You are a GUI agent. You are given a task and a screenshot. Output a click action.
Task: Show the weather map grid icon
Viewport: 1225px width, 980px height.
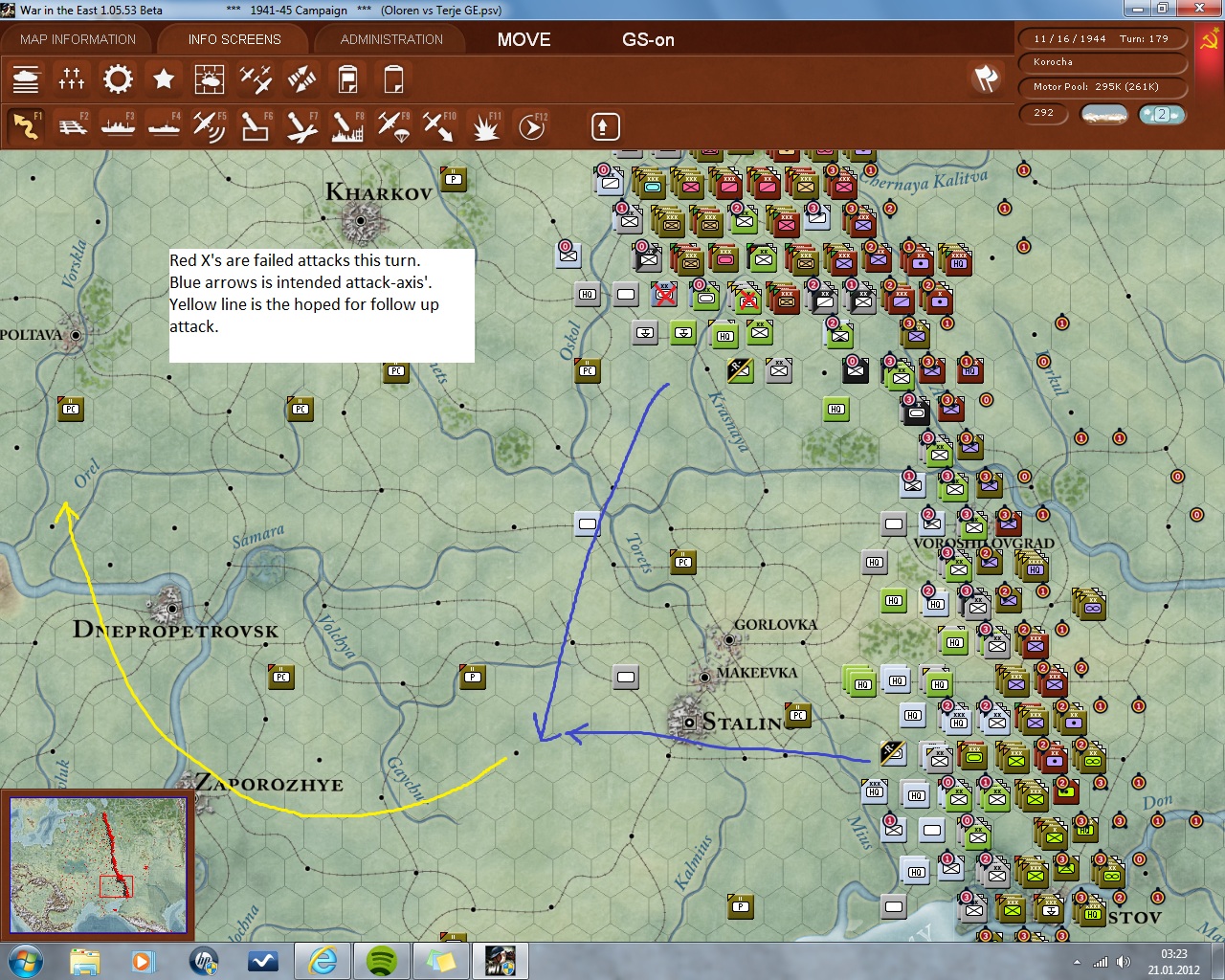(x=210, y=78)
